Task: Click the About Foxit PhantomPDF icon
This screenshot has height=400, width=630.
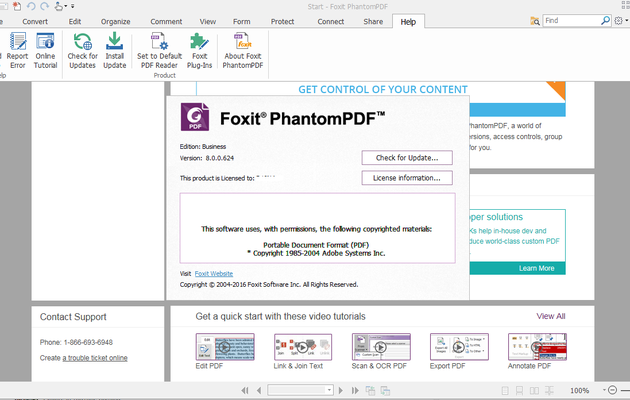Action: click(242, 50)
